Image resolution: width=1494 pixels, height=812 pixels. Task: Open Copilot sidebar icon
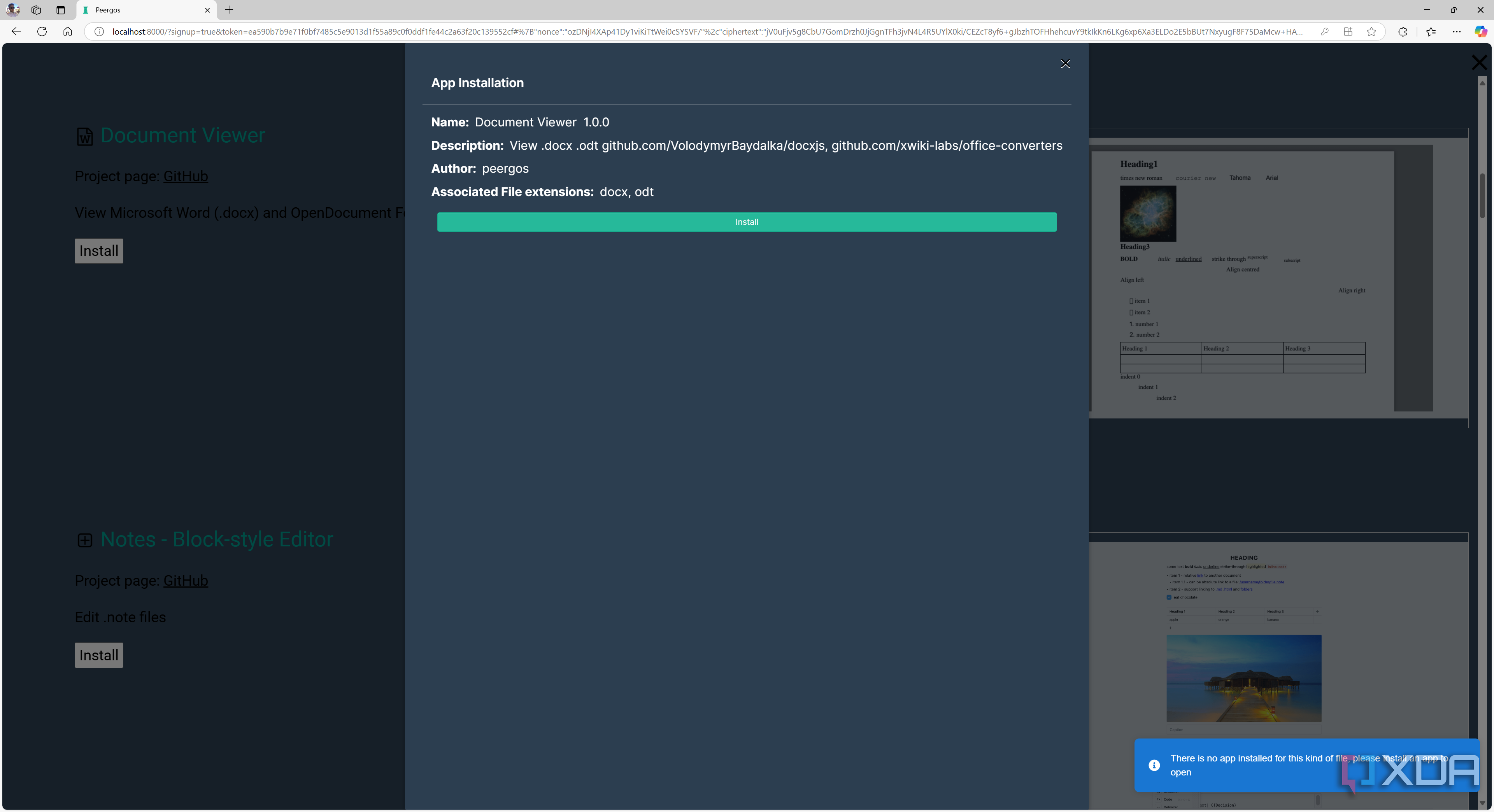[x=1481, y=31]
